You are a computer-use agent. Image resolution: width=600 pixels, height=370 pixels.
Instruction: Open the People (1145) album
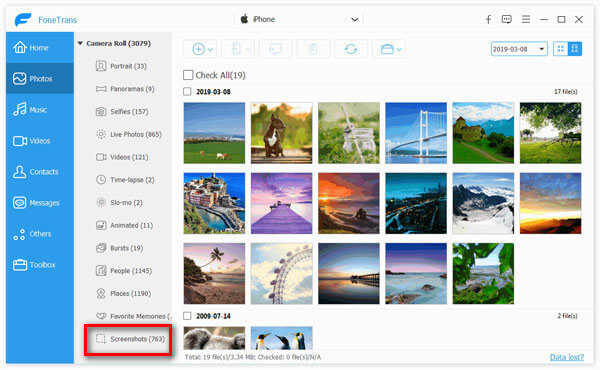pyautogui.click(x=124, y=271)
